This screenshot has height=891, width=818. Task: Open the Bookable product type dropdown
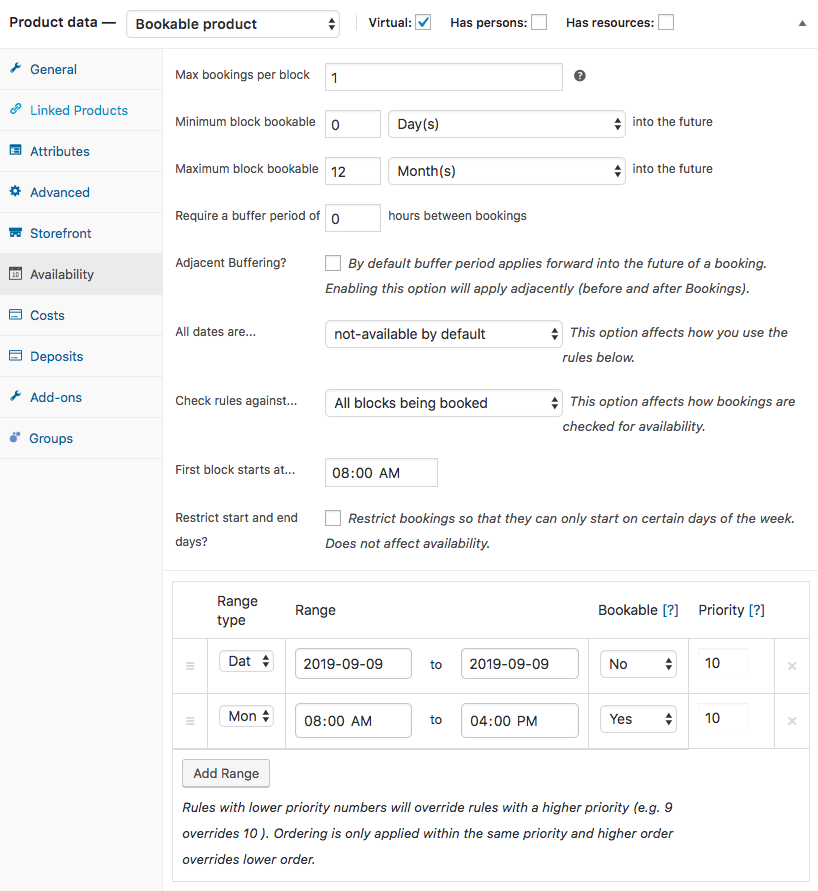(233, 24)
